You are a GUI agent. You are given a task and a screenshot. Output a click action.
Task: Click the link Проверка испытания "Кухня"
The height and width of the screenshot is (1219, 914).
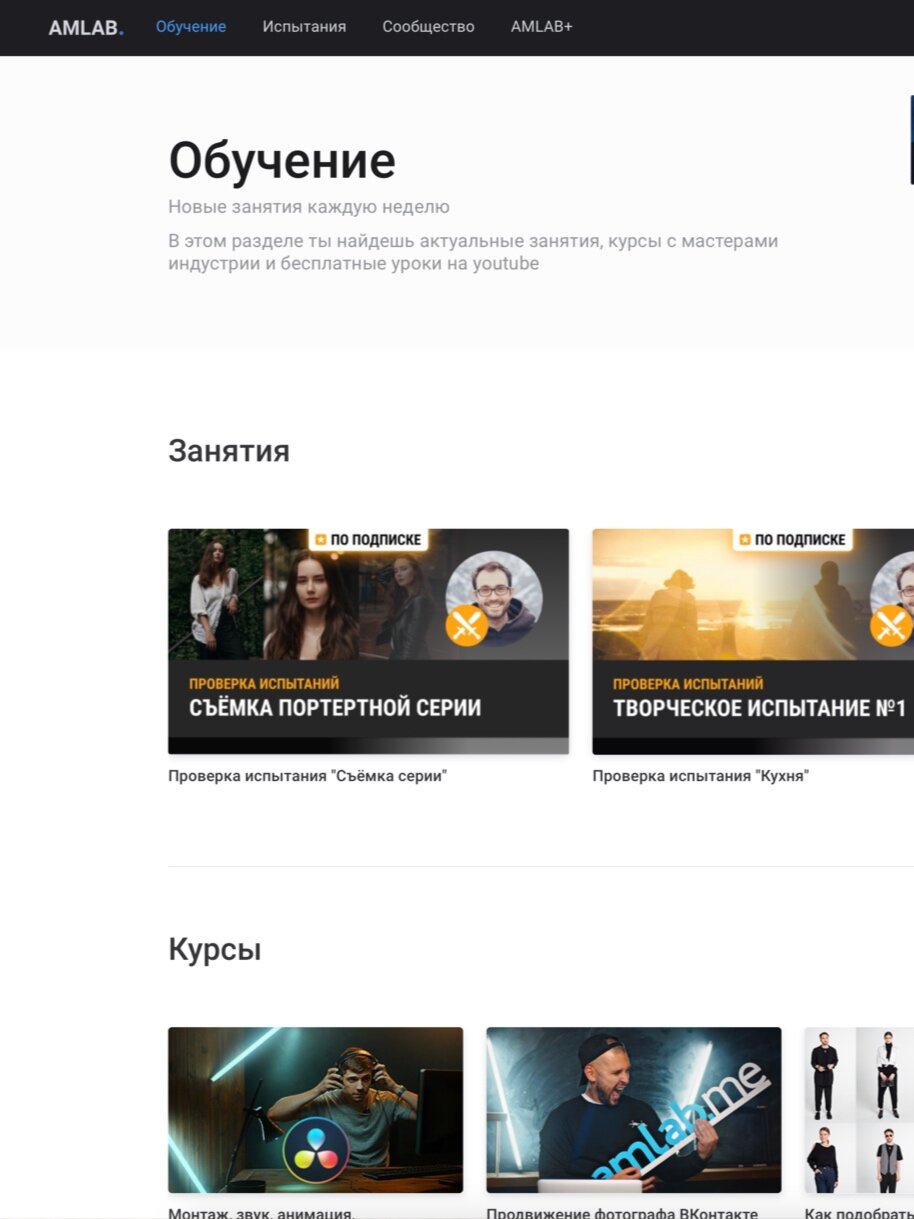point(700,776)
